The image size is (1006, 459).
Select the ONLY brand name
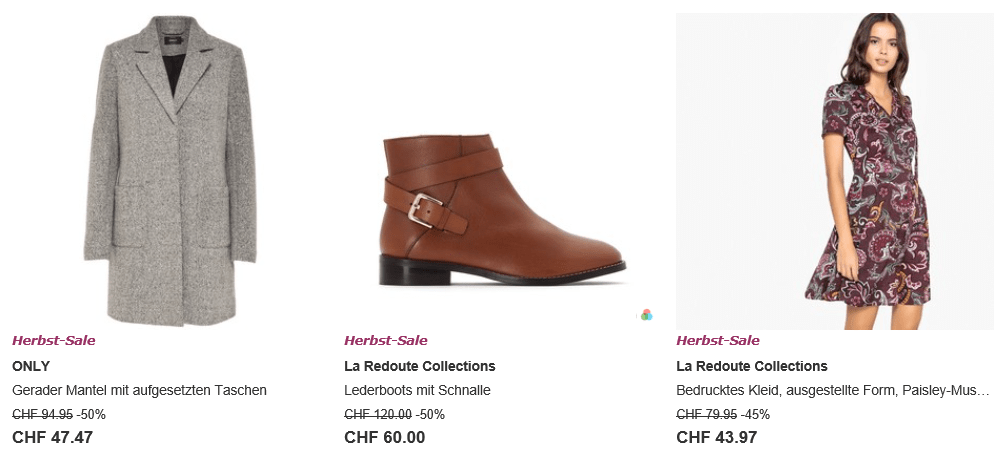coord(31,366)
